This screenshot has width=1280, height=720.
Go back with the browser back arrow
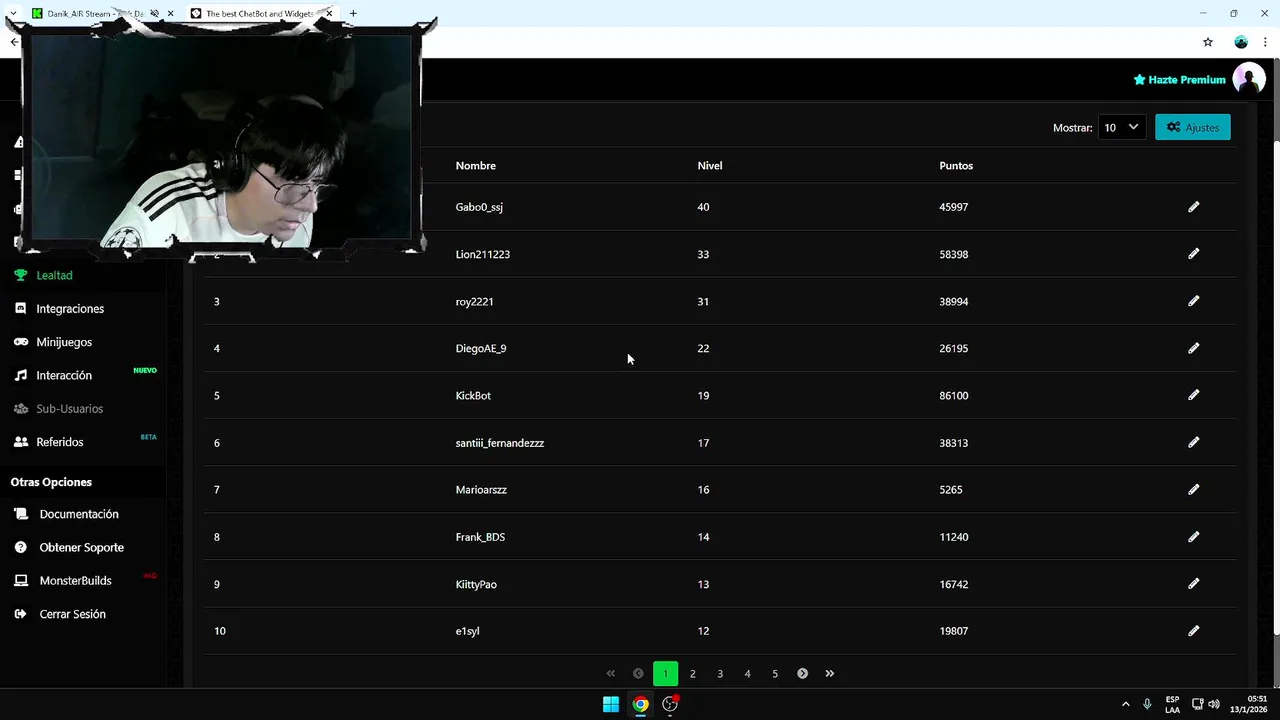(x=13, y=42)
